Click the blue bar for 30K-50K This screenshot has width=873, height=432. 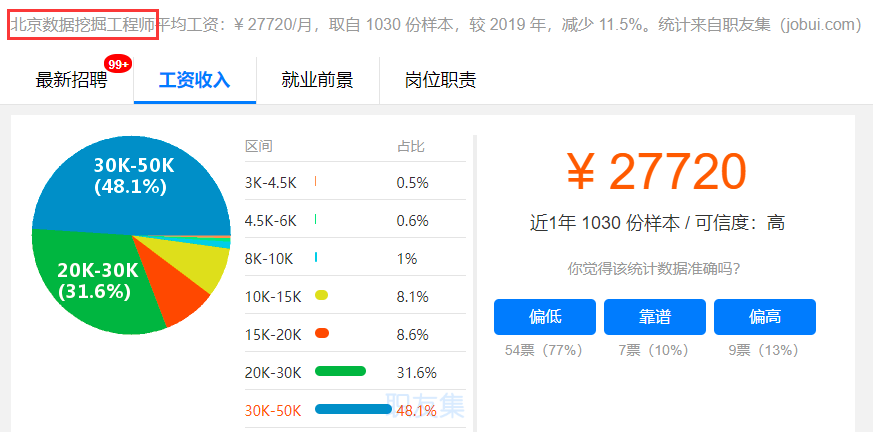354,409
